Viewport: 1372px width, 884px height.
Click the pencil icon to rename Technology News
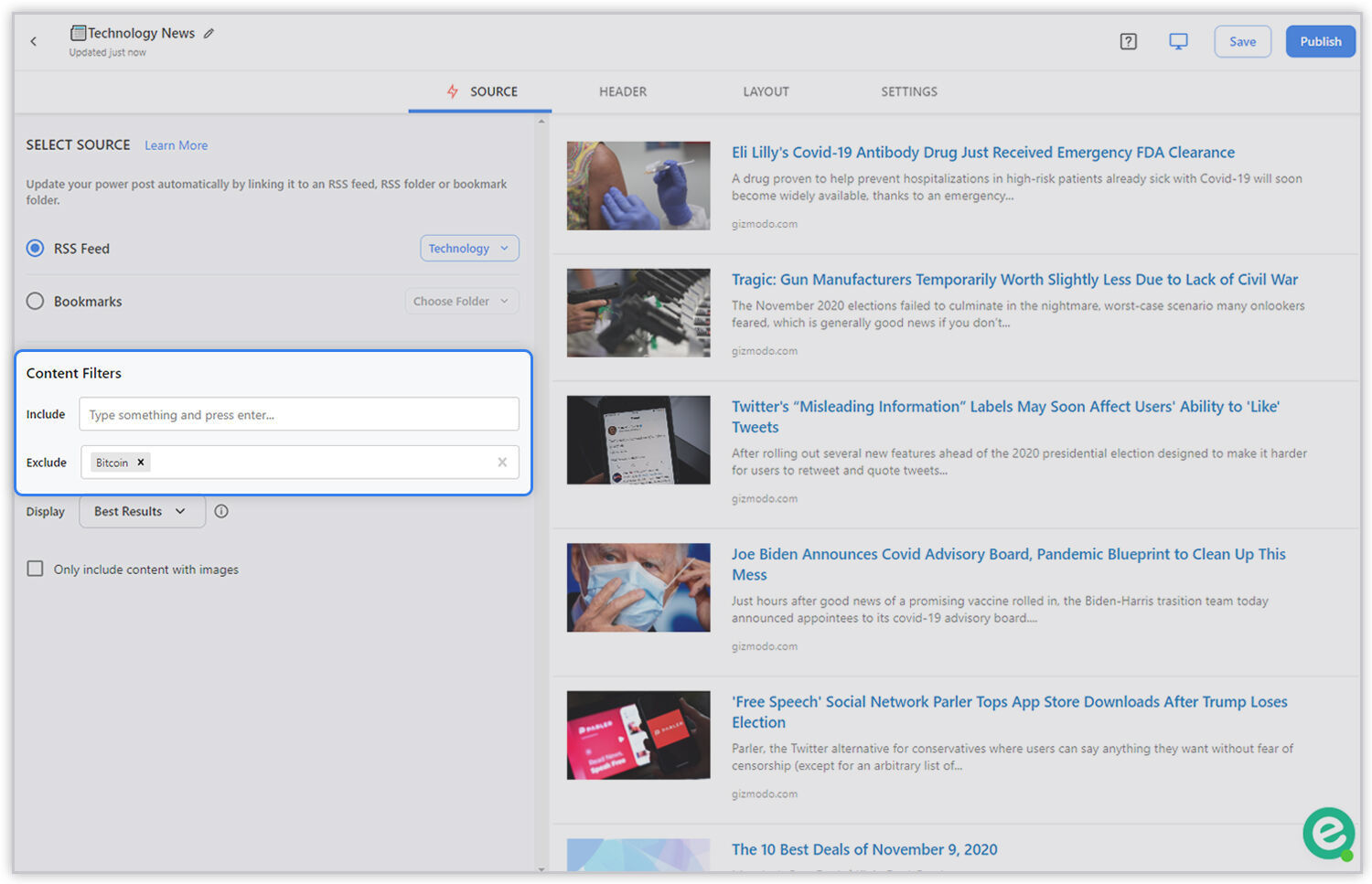pos(209,34)
